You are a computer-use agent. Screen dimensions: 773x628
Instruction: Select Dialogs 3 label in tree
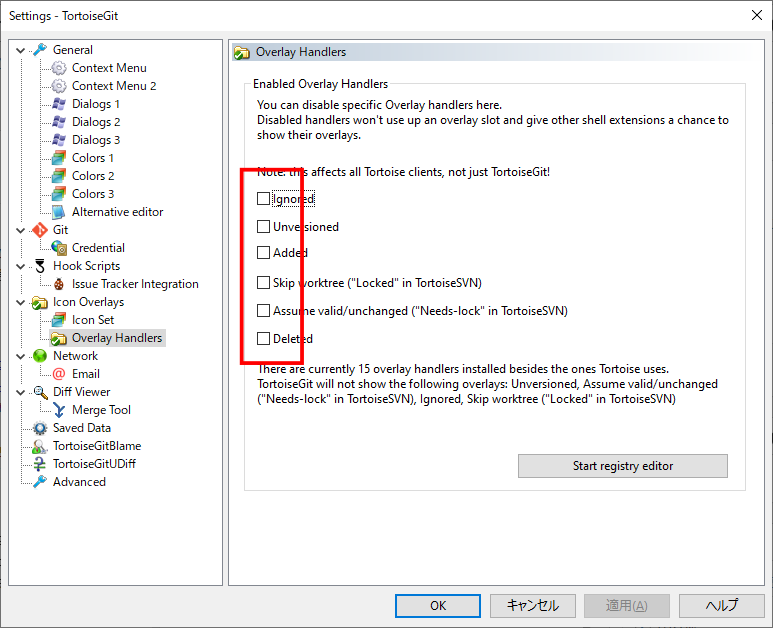coord(96,140)
